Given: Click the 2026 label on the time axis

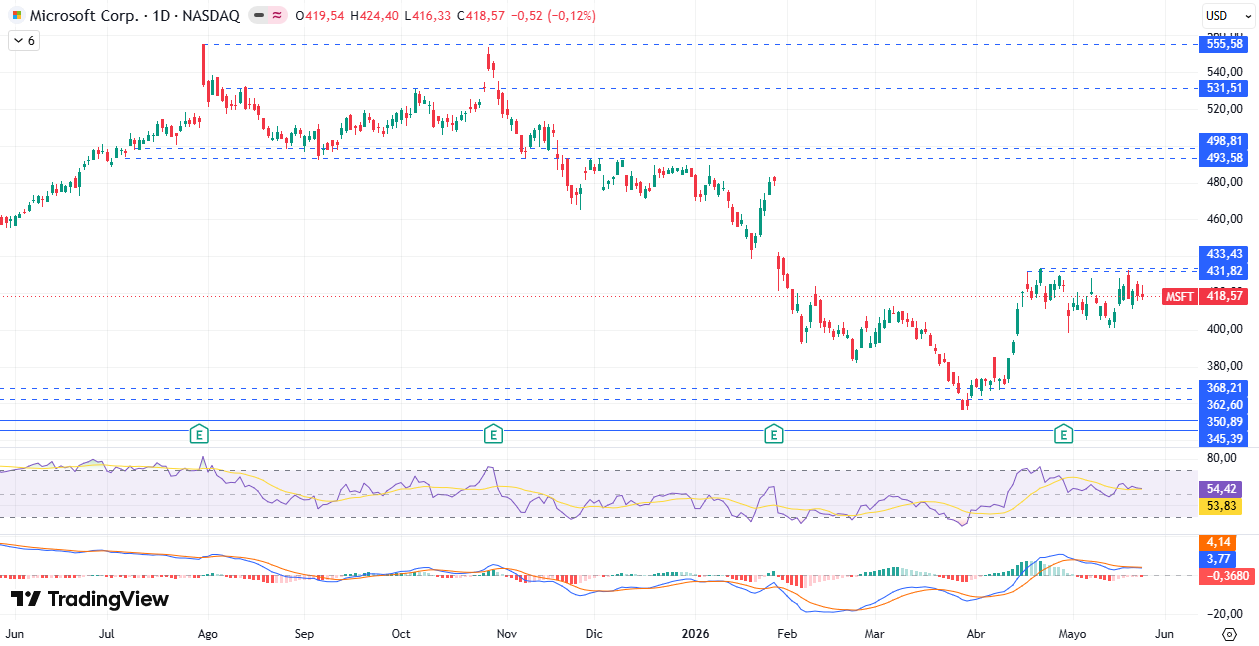Looking at the screenshot, I should 695,634.
